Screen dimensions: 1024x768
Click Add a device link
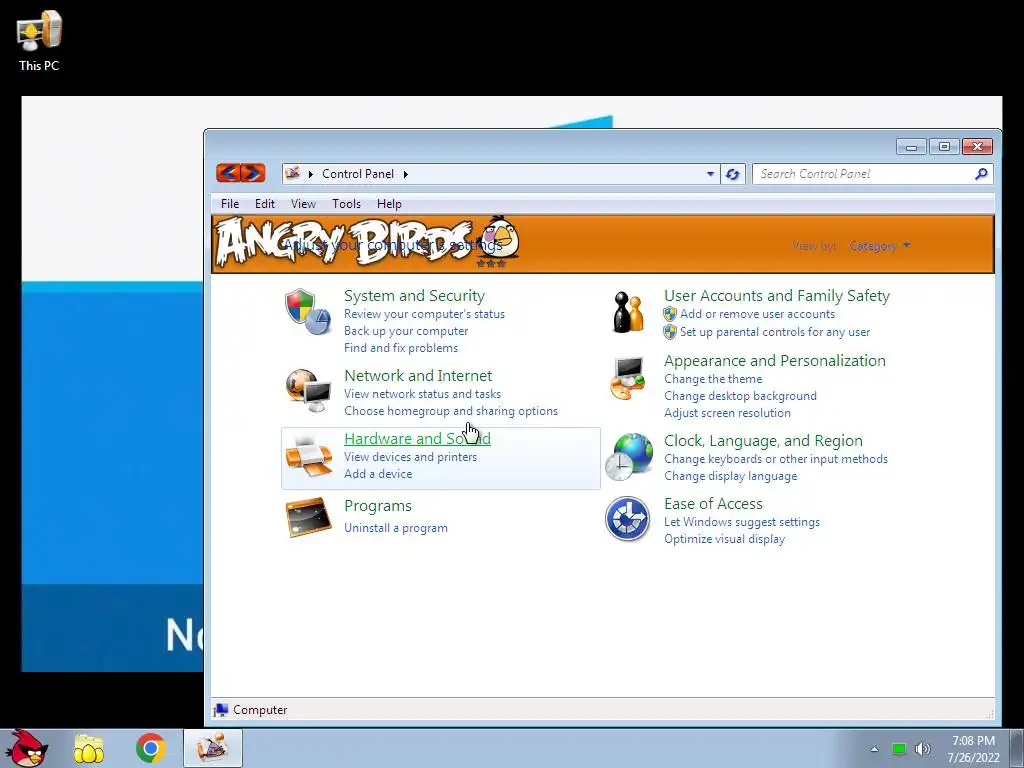coord(378,474)
